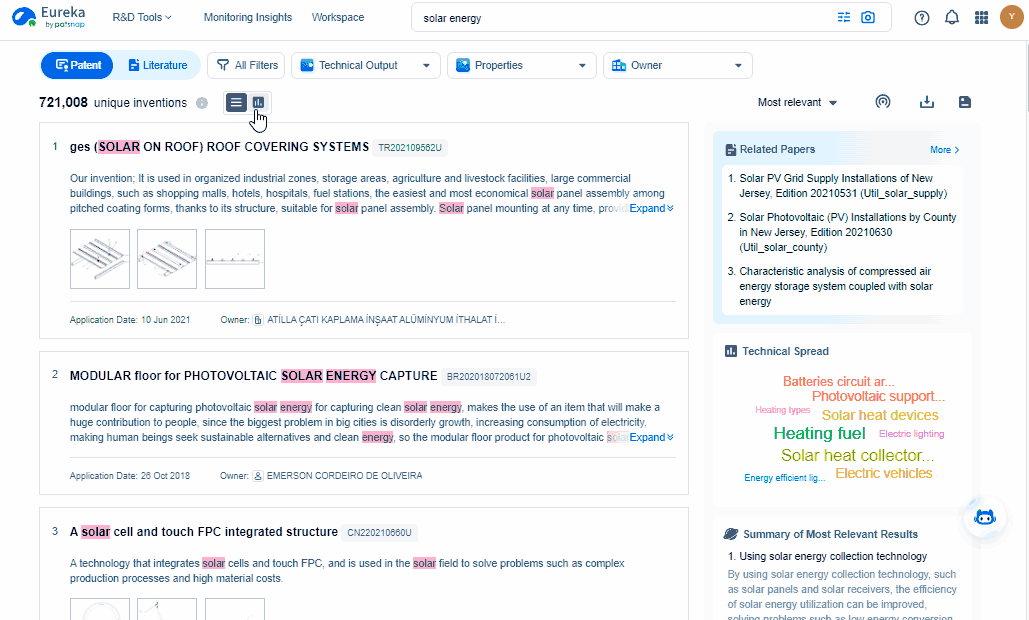Click 'Solar heat collector...' tag

click(x=857, y=455)
